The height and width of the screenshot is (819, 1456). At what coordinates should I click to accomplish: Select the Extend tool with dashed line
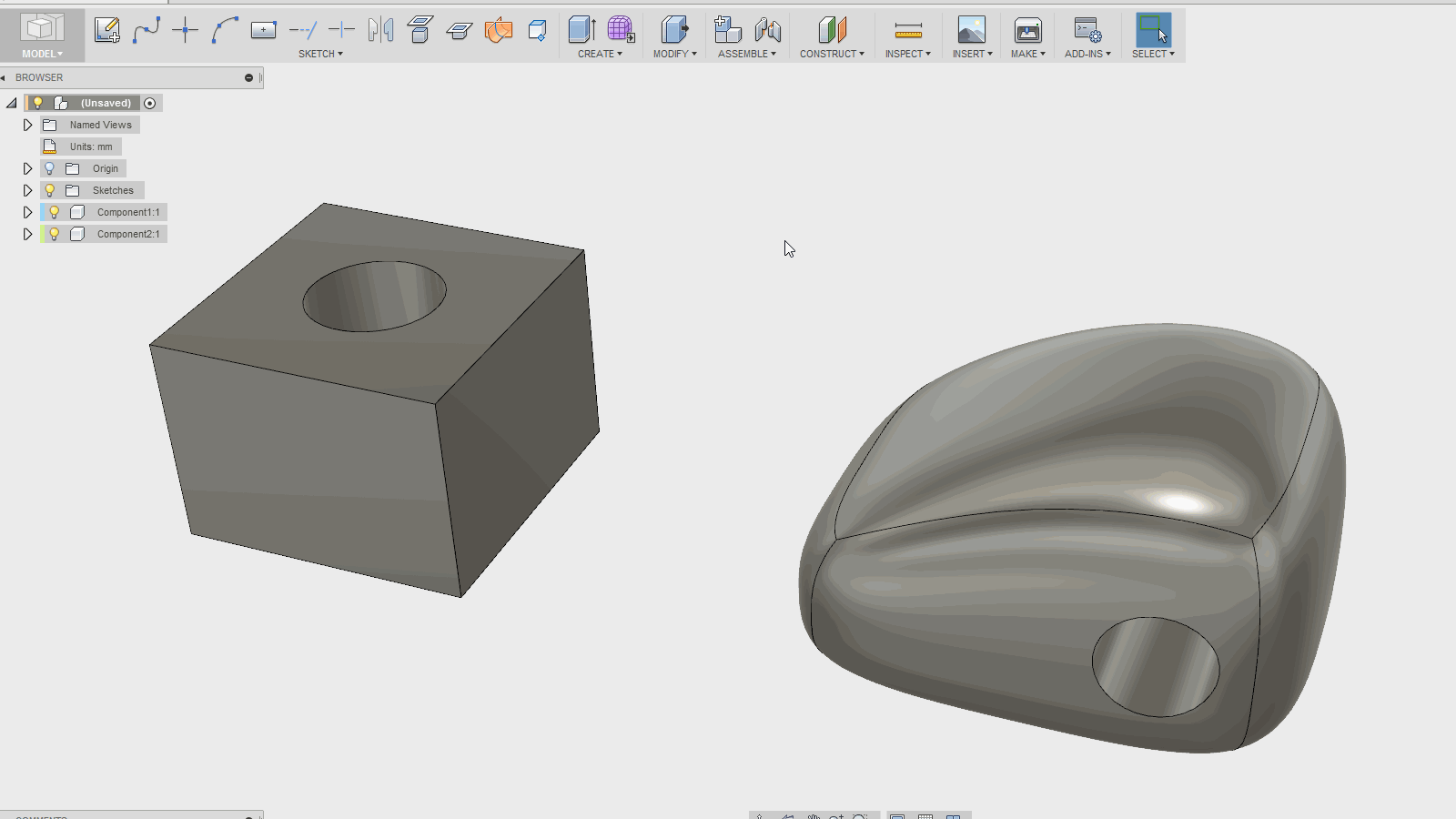pos(302,30)
